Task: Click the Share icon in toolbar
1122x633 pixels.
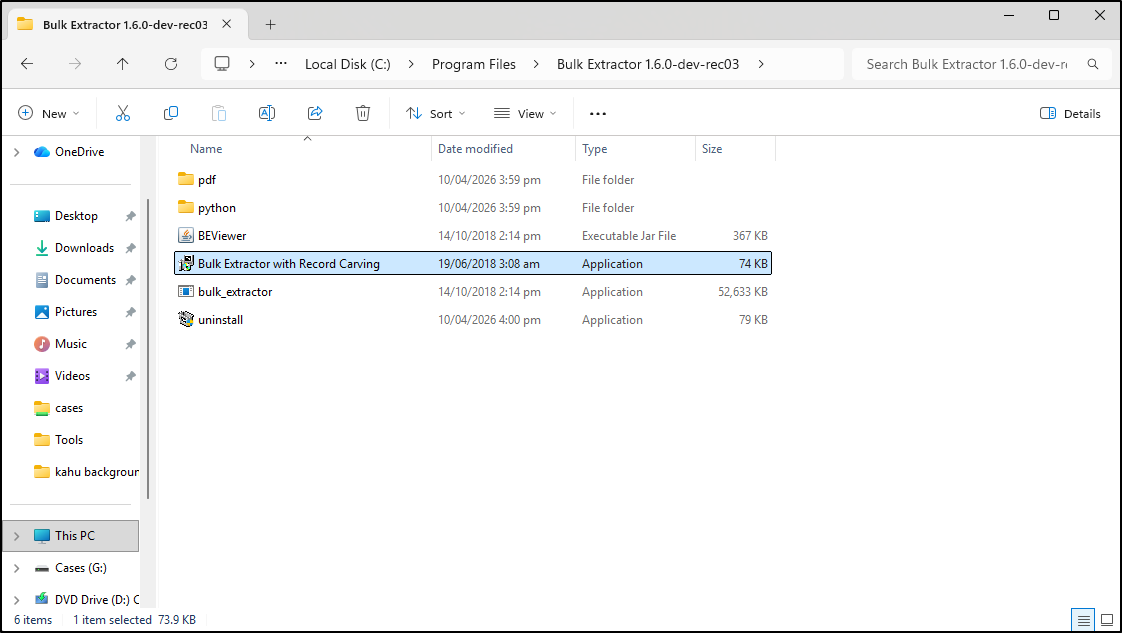Action: point(315,113)
